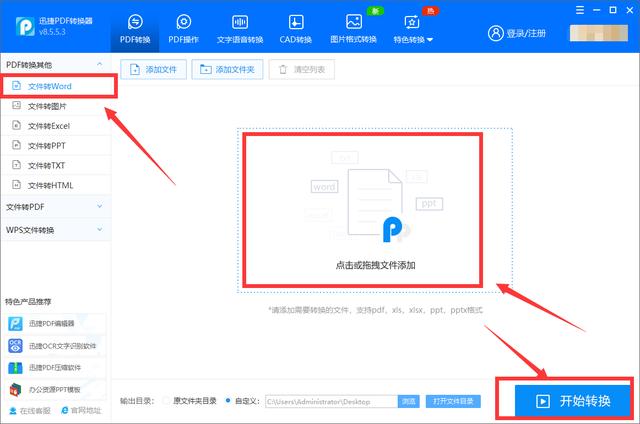This screenshot has width=640, height=424.
Task: Open the PDF转换 tab
Action: point(135,29)
